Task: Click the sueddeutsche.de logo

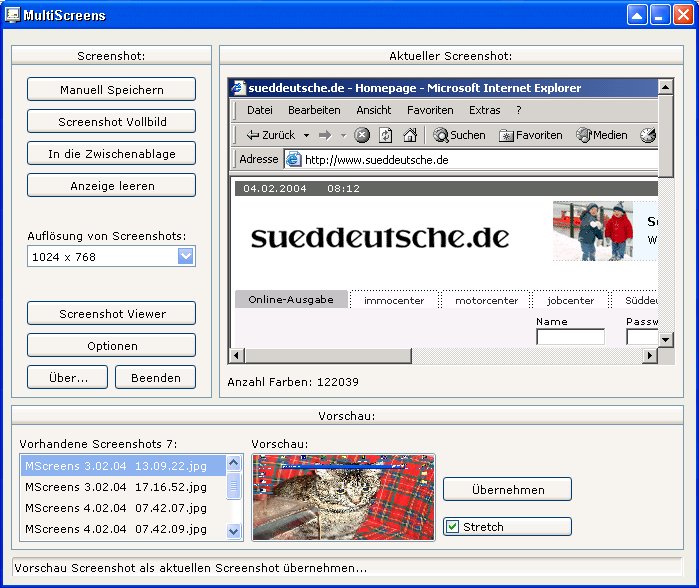Action: 380,237
